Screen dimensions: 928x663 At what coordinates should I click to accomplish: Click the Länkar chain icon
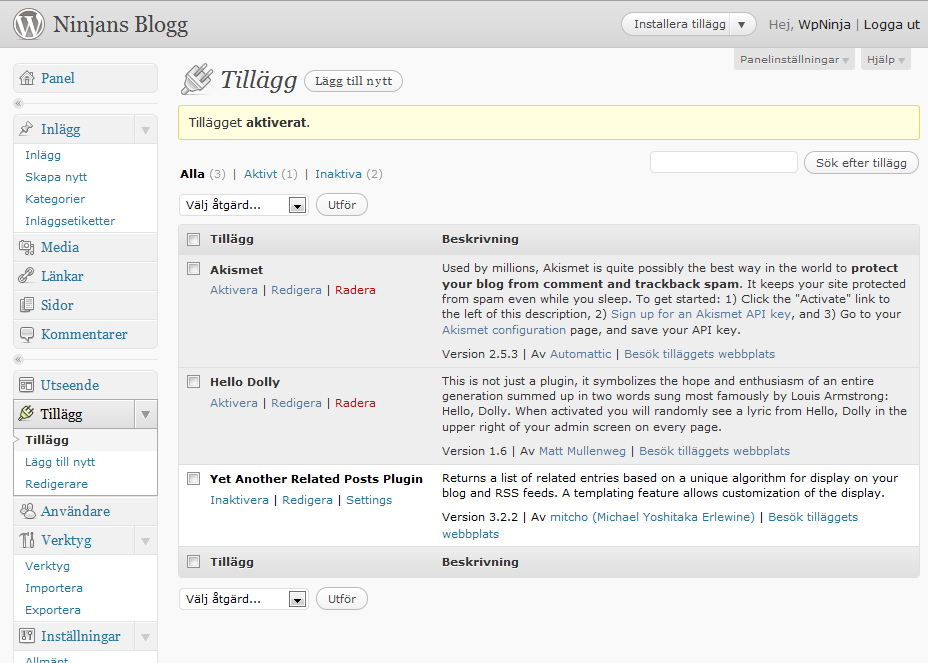point(27,276)
